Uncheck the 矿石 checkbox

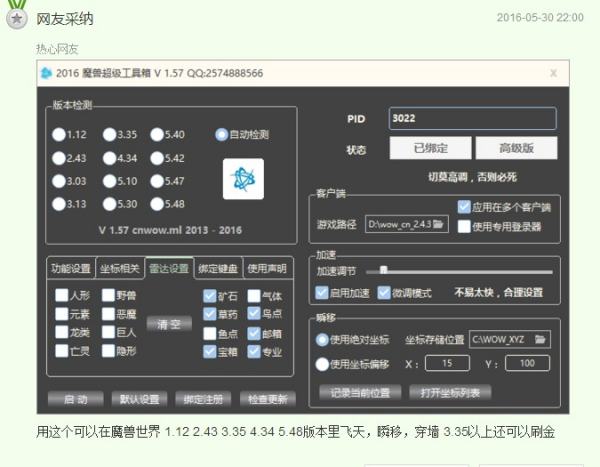pyautogui.click(x=210, y=296)
